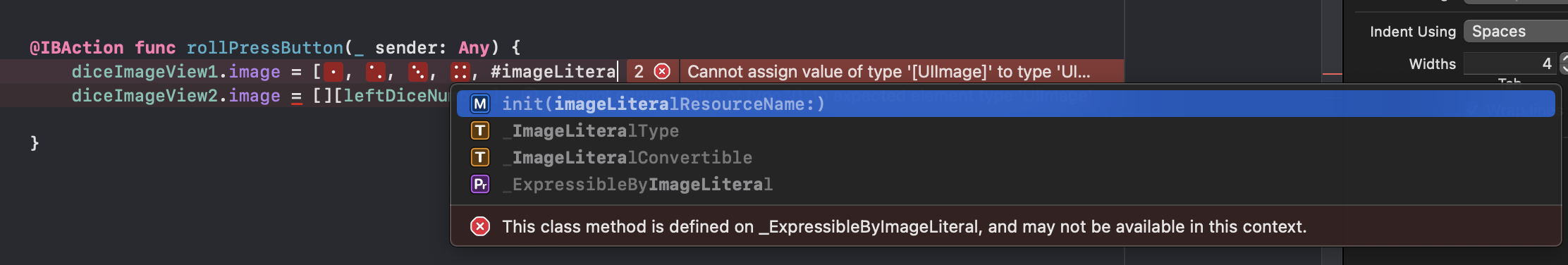
Task: Choose _ExpressibleByImageLiteral completion entry
Action: 1005,184
